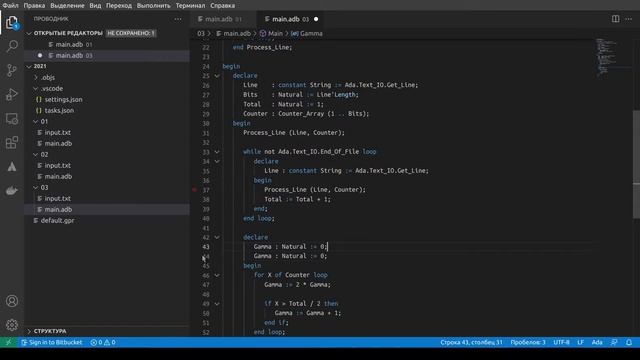Image resolution: width=640 pixels, height=360 pixels.
Task: Close unsaved main.adb 03 tab dot
Action: click(x=316, y=19)
